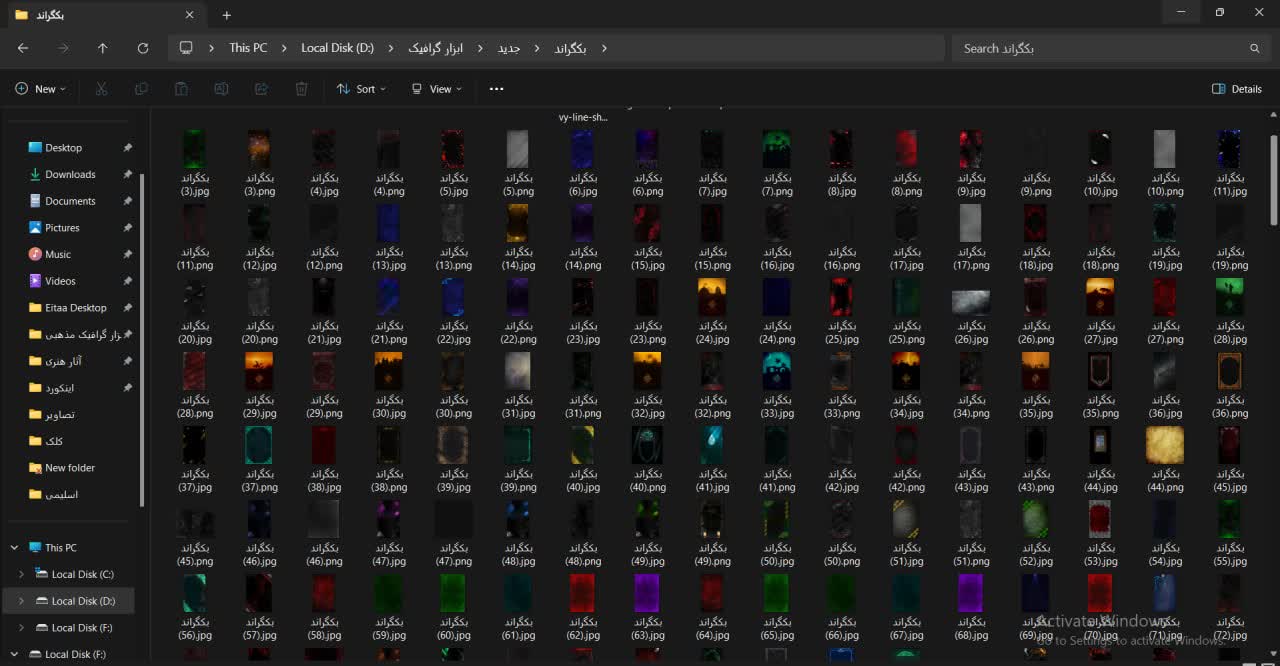Click the Cut scissors icon in toolbar
The height and width of the screenshot is (666, 1280).
[x=101, y=89]
